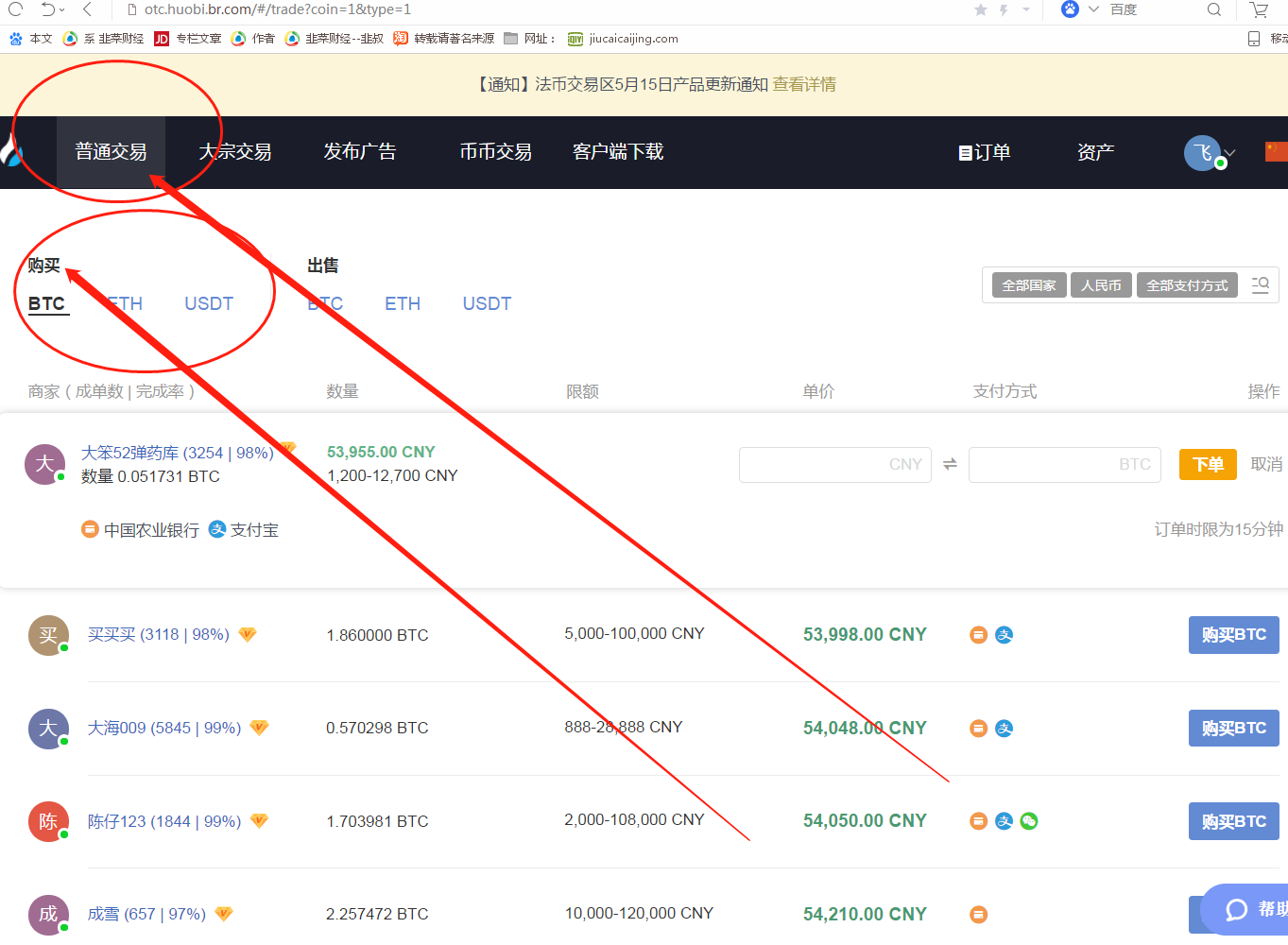The height and width of the screenshot is (945, 1288).
Task: Open the 资产 assets menu
Action: tap(1096, 152)
